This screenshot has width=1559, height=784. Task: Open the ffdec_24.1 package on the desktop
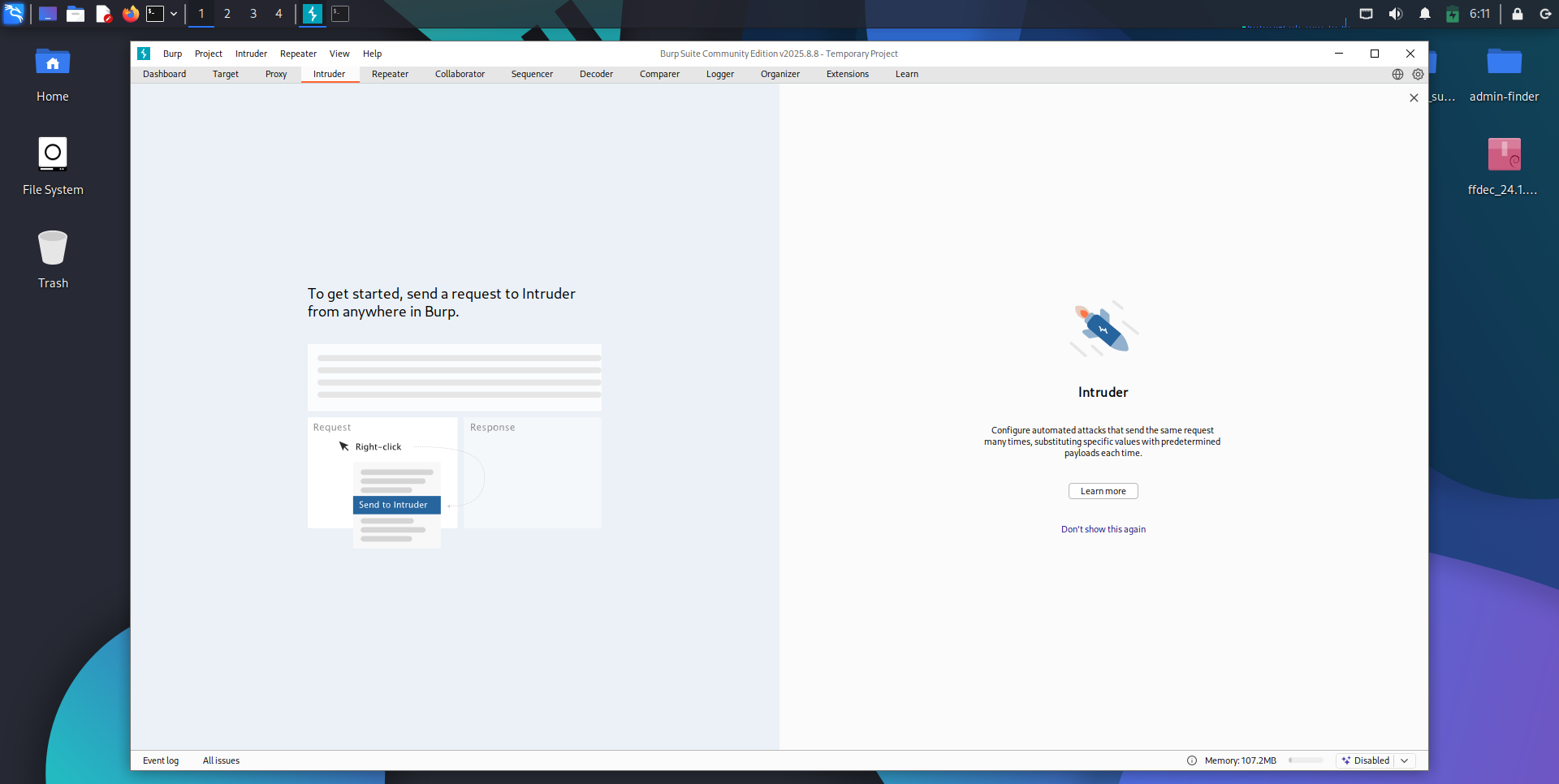pos(1504,166)
